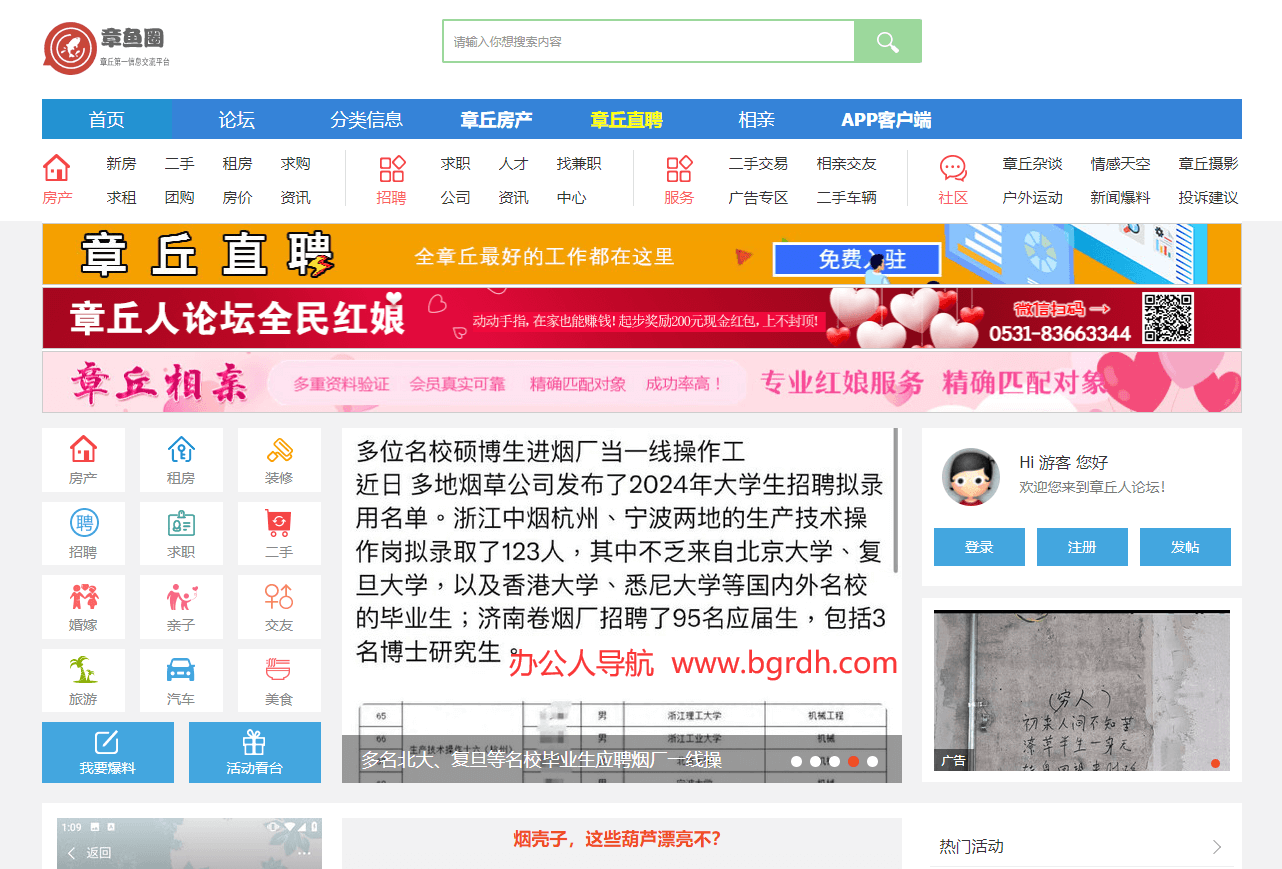Open the 求职 ID card tile
The height and width of the screenshot is (869, 1282).
pyautogui.click(x=181, y=534)
